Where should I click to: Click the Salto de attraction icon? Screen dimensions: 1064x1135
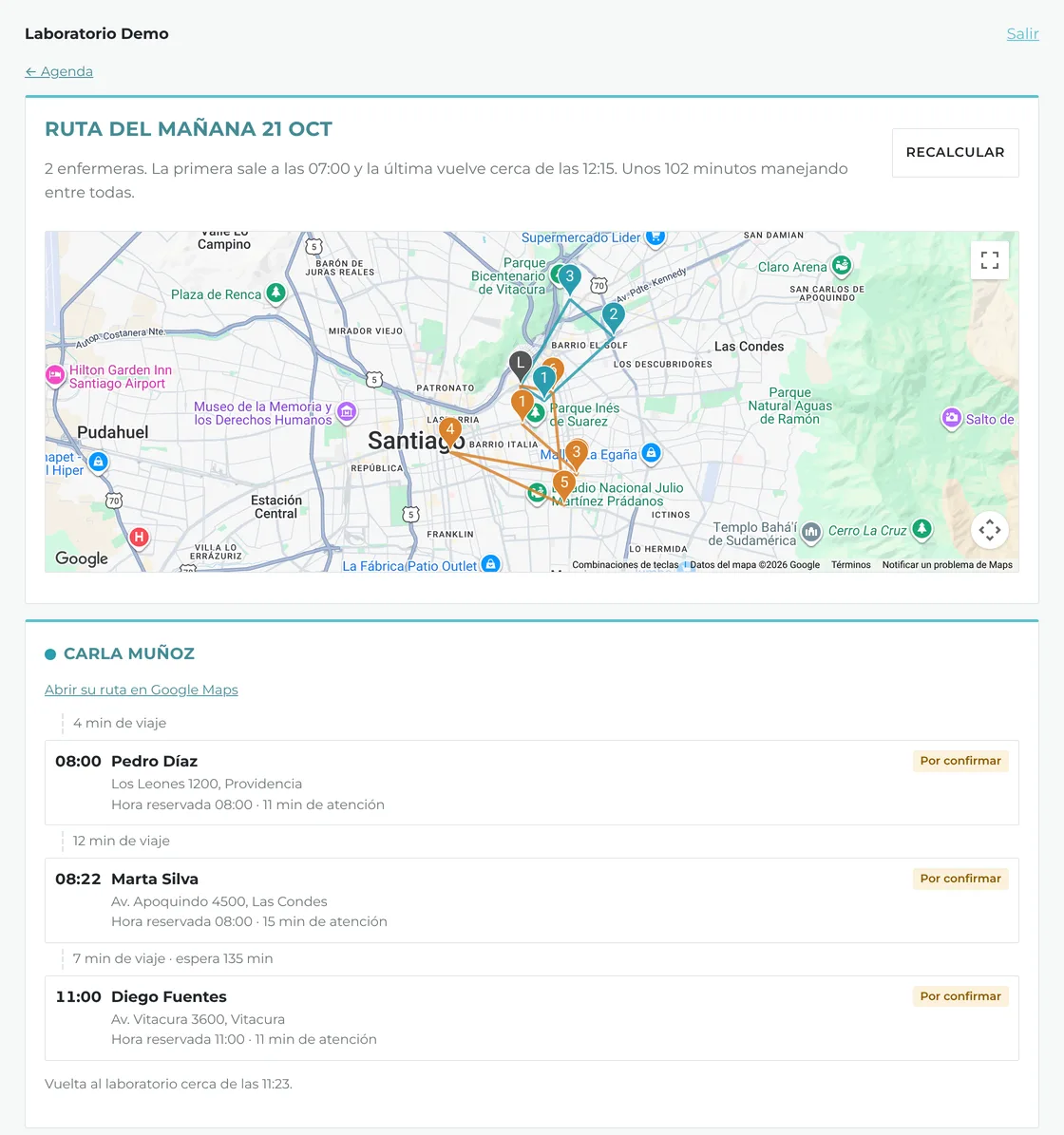[952, 418]
